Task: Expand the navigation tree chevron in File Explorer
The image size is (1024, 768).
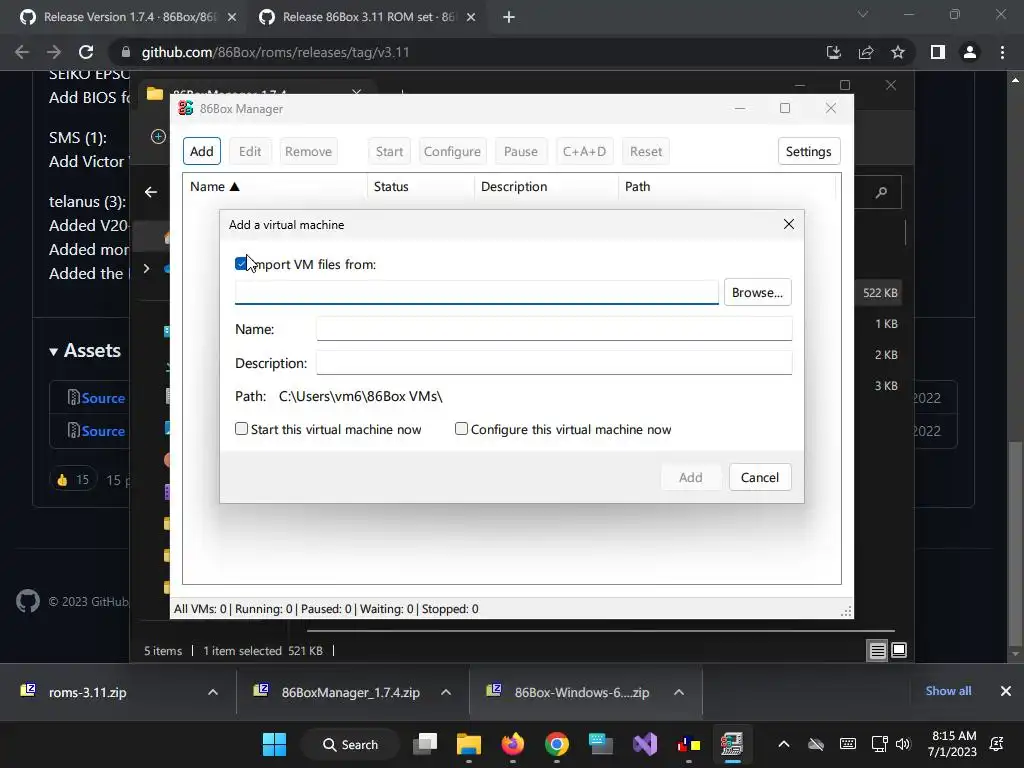Action: (x=146, y=268)
